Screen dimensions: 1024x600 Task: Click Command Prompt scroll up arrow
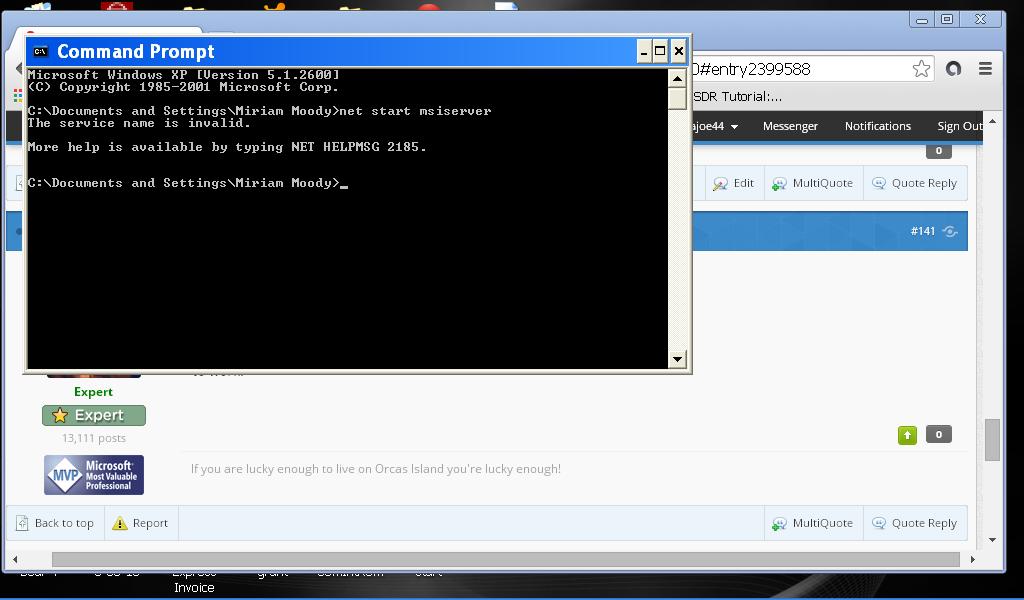pyautogui.click(x=677, y=79)
